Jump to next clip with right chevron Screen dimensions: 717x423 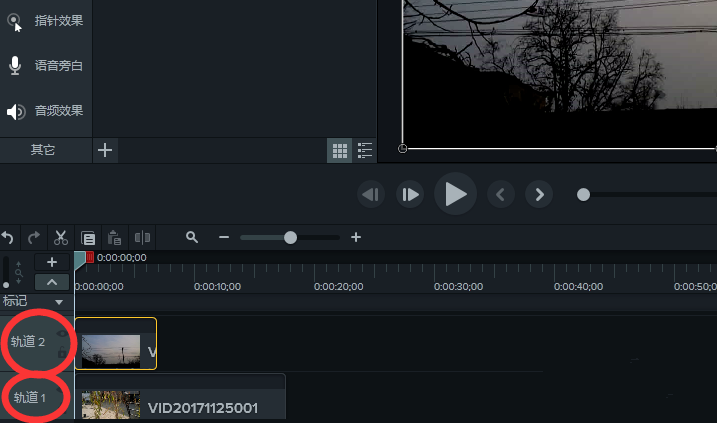(539, 194)
